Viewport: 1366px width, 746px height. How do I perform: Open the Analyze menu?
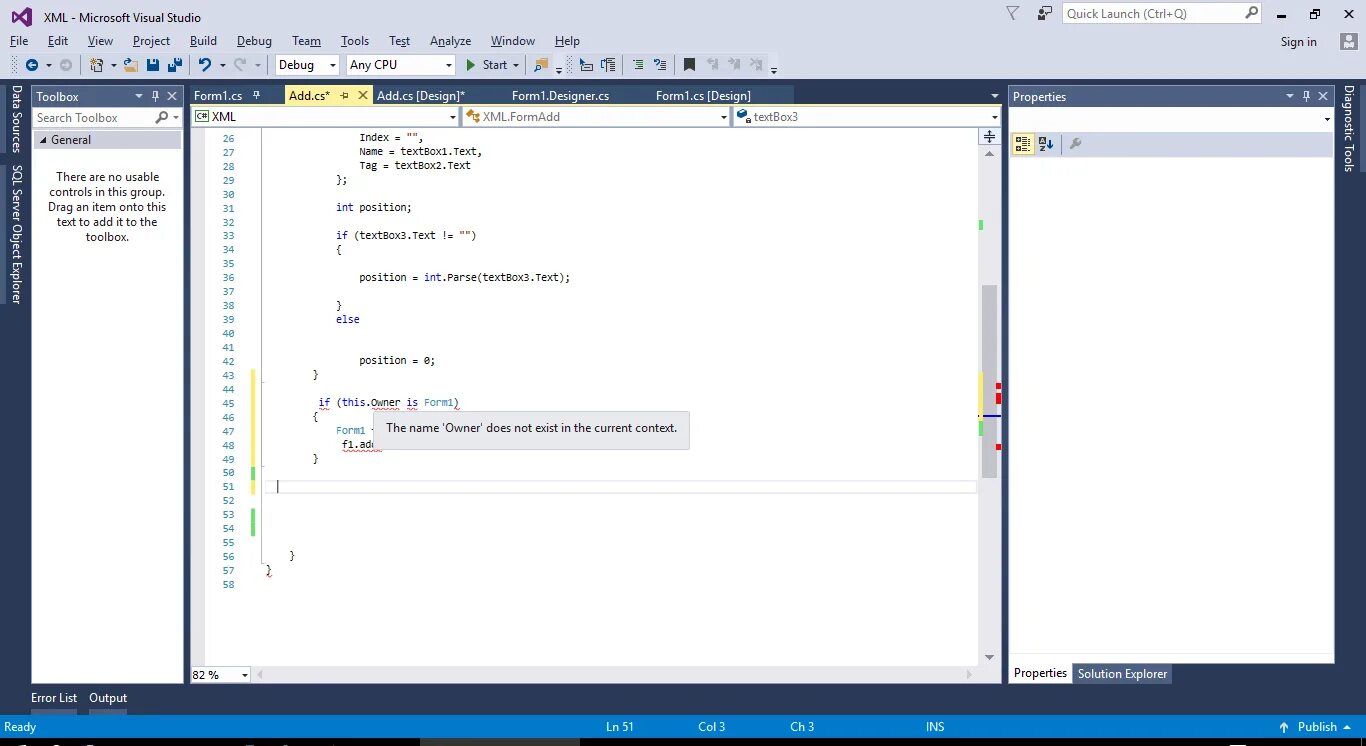[450, 41]
